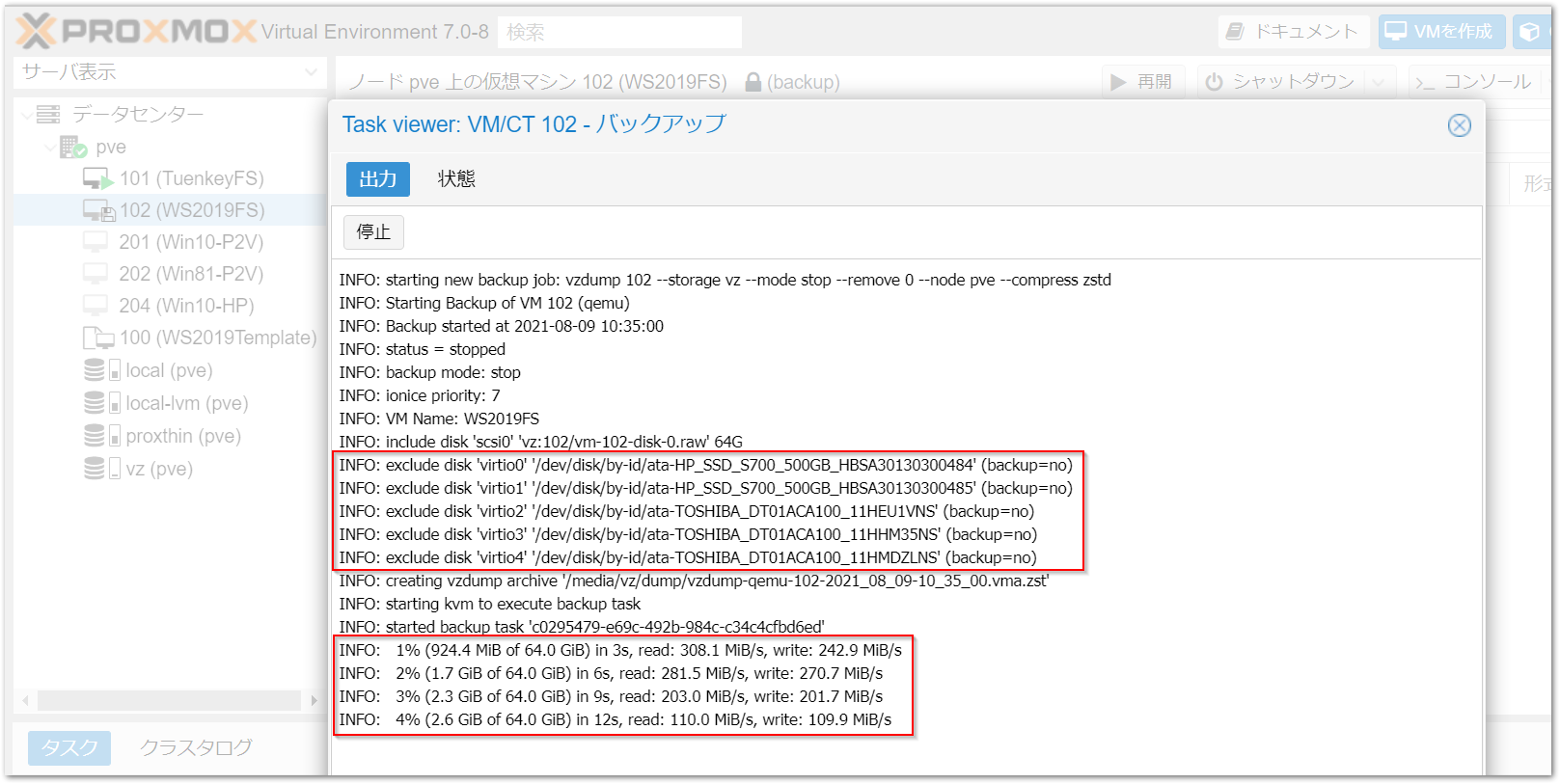Image resolution: width=1560 pixels, height=784 pixels.
Task: Open the コンソール console button
Action: pyautogui.click(x=1474, y=82)
